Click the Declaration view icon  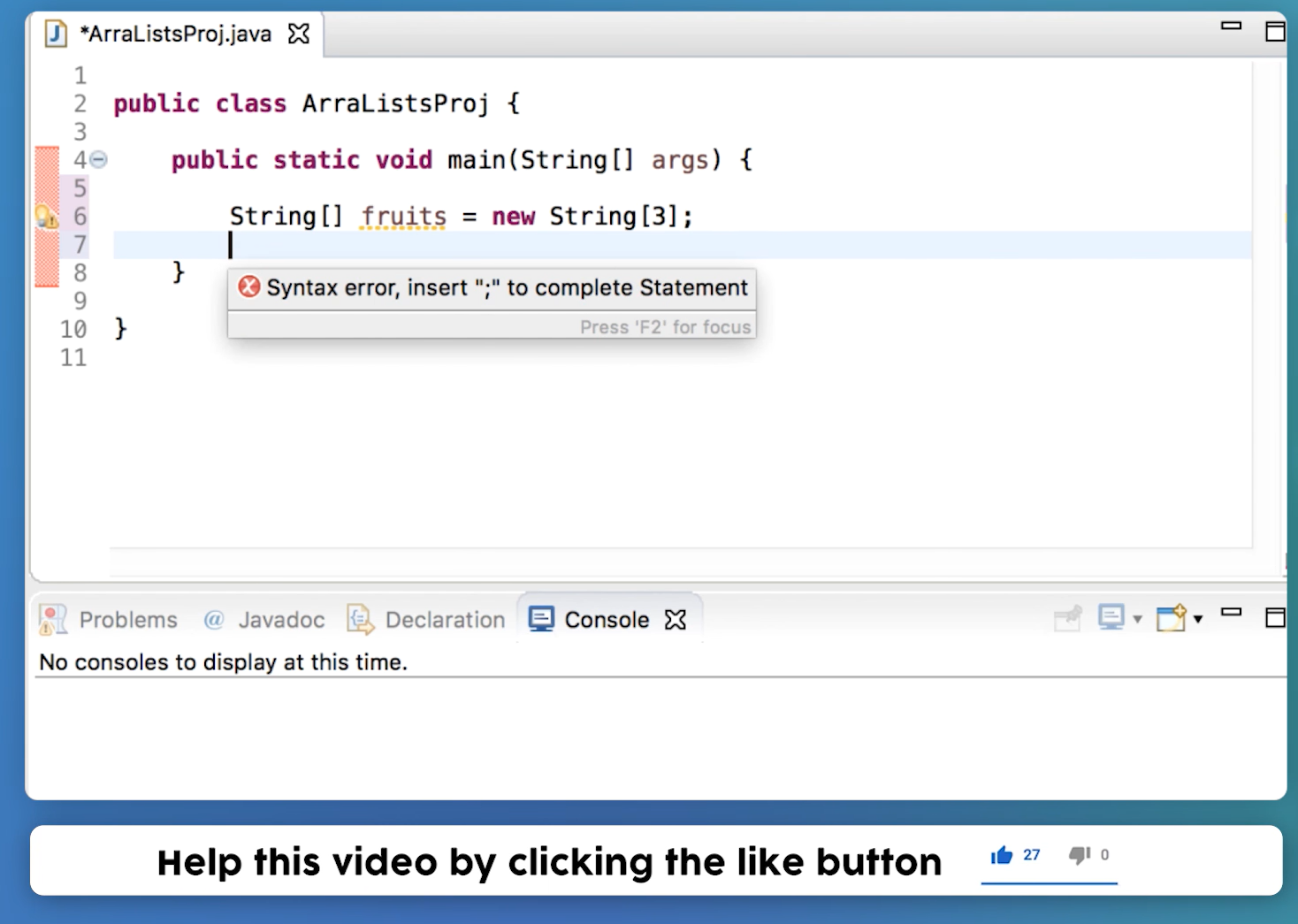pos(360,620)
